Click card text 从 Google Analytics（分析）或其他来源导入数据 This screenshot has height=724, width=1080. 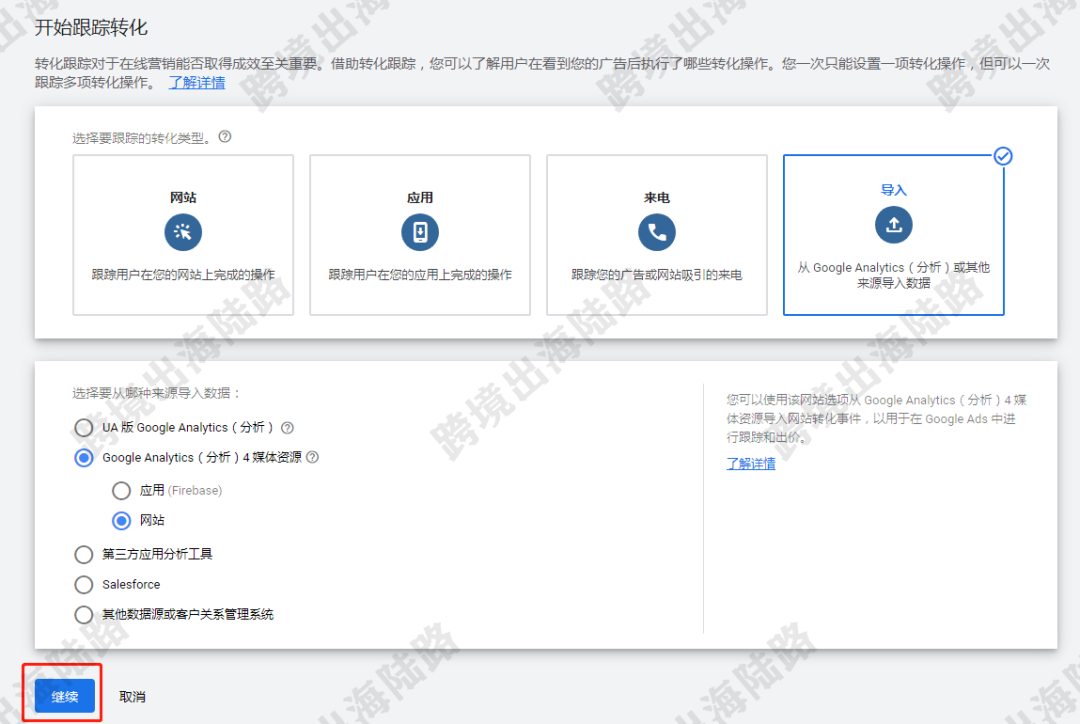893,275
